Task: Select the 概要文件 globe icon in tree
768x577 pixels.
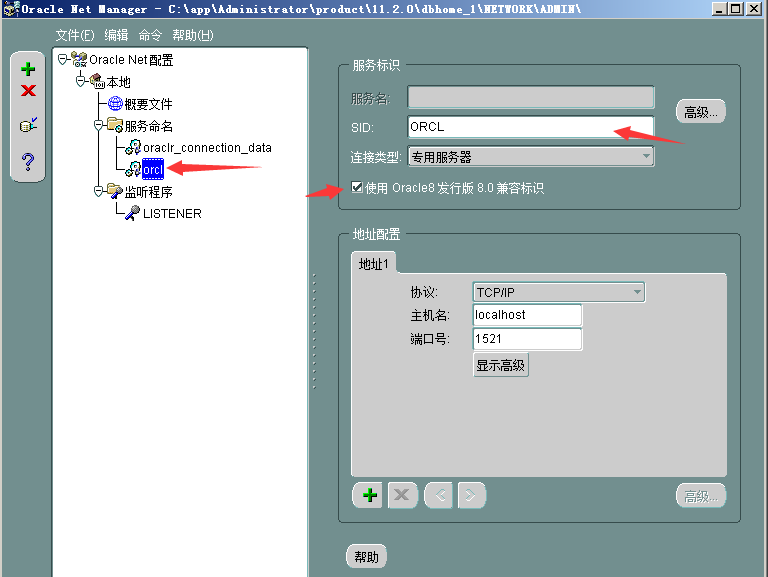Action: [x=115, y=104]
